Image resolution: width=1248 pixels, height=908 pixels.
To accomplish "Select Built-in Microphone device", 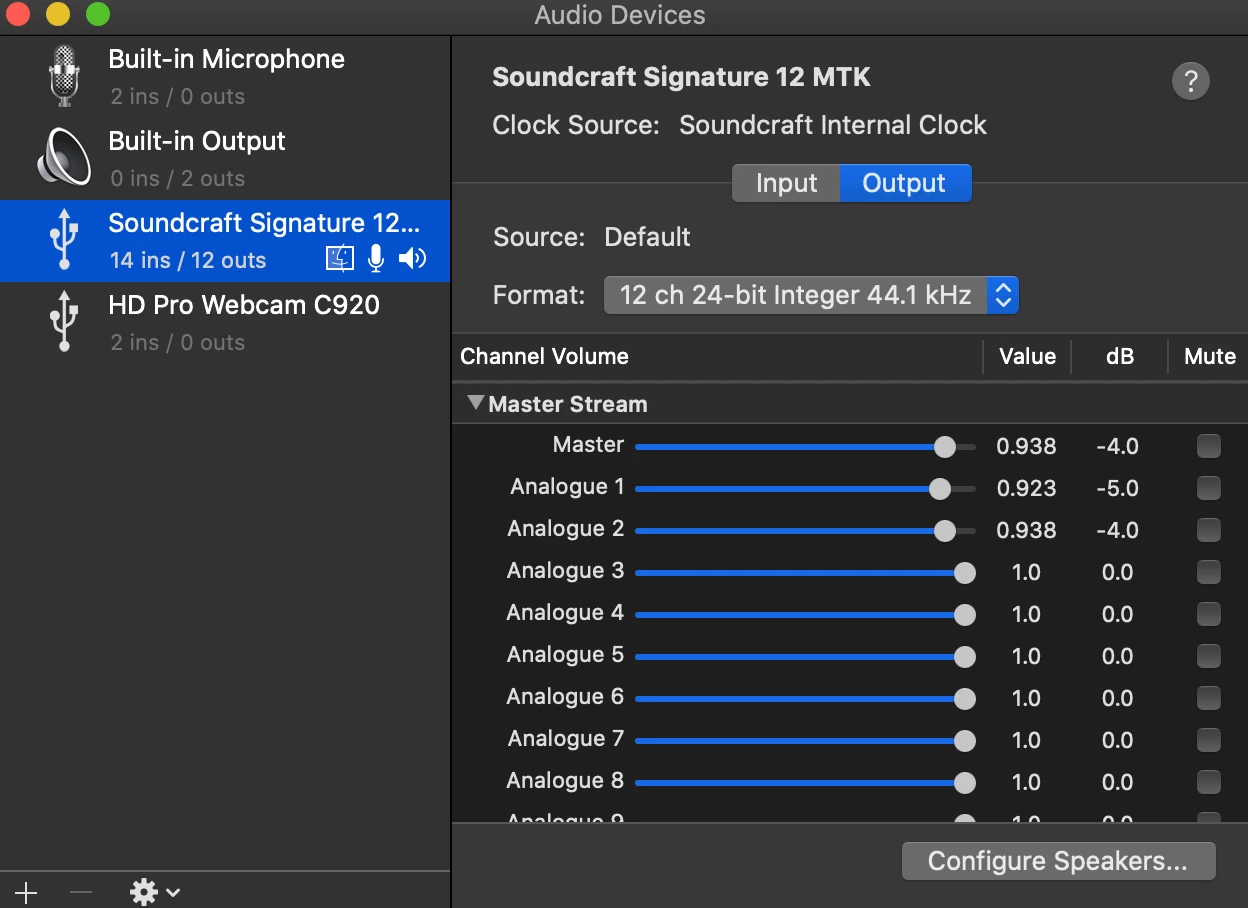I will [x=225, y=77].
